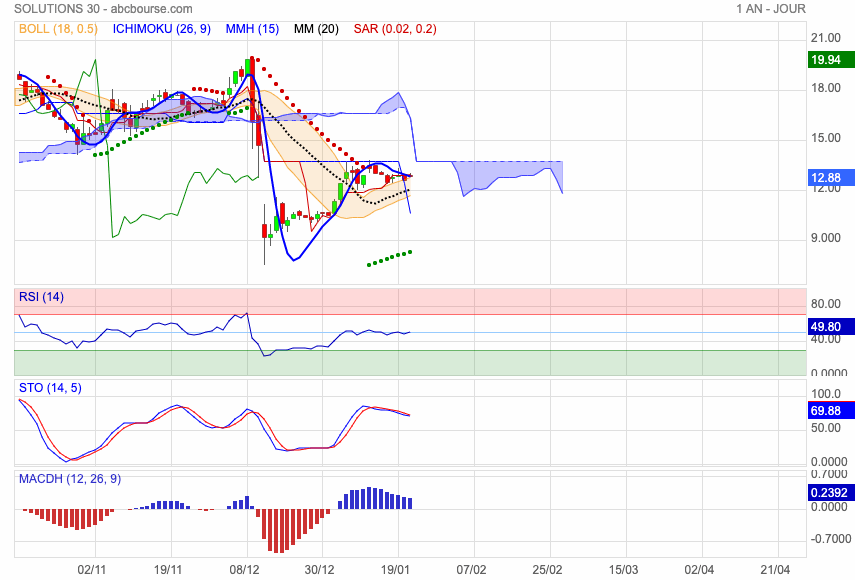Click the 49.80 RSI value tag

click(830, 327)
